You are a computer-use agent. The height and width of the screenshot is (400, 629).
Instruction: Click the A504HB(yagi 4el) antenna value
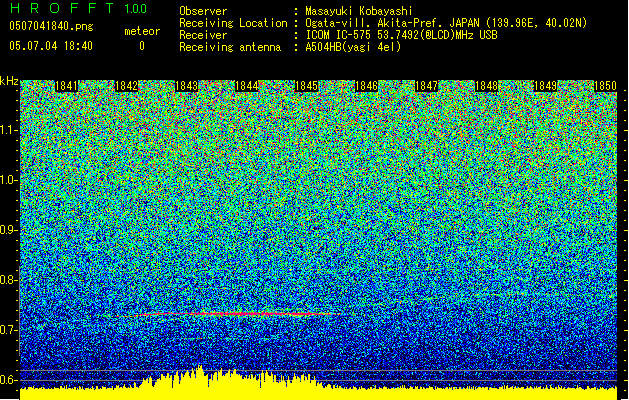click(353, 47)
